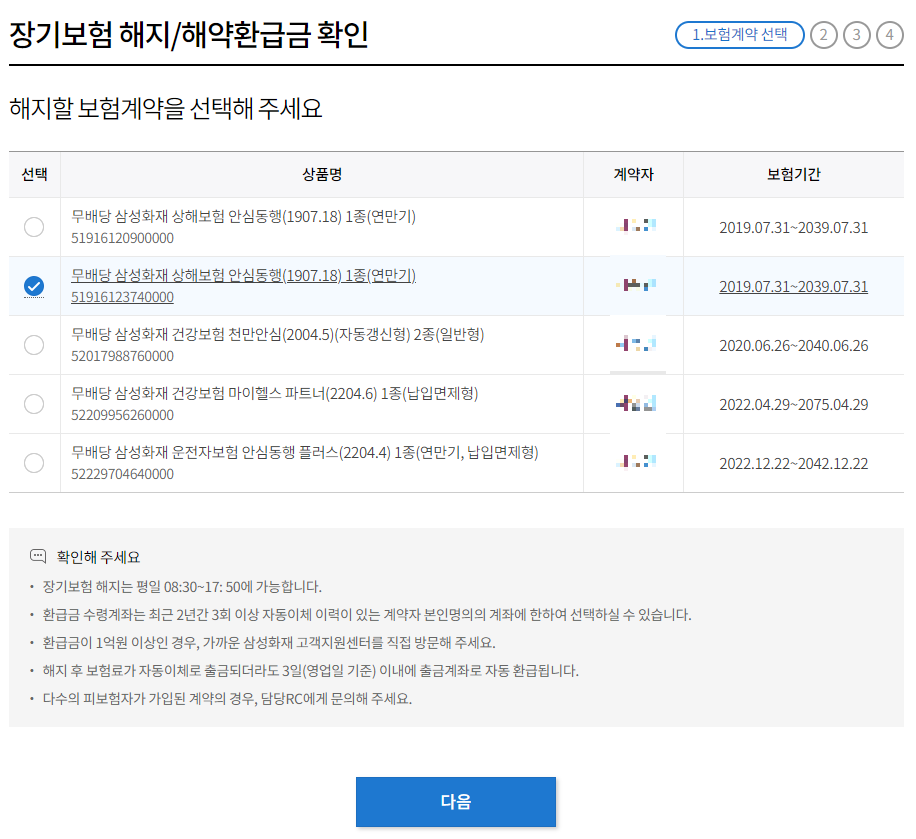Click contract number 52017988760000

coord(122,356)
